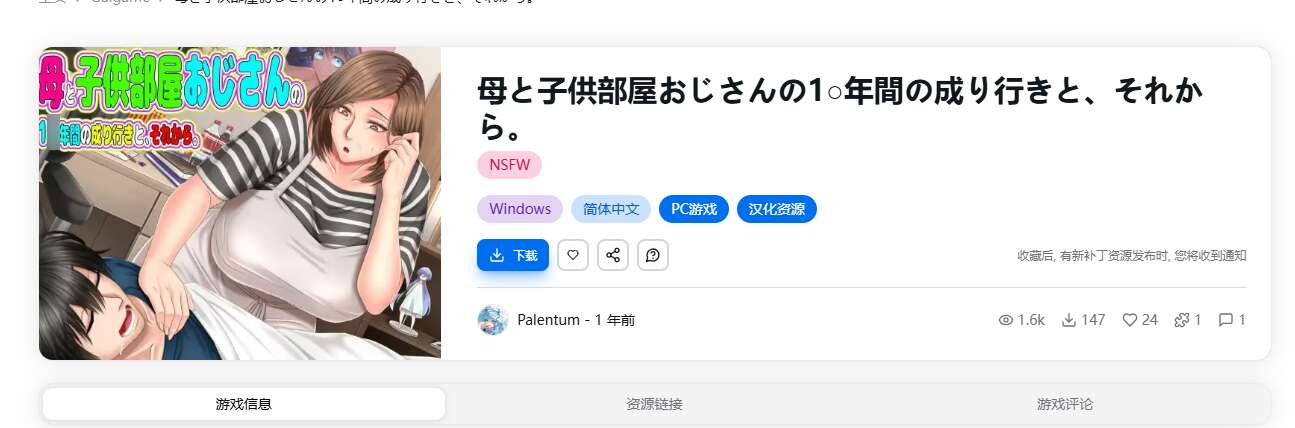Click the puzzle piece patch count icon
1295x428 pixels.
[1182, 320]
